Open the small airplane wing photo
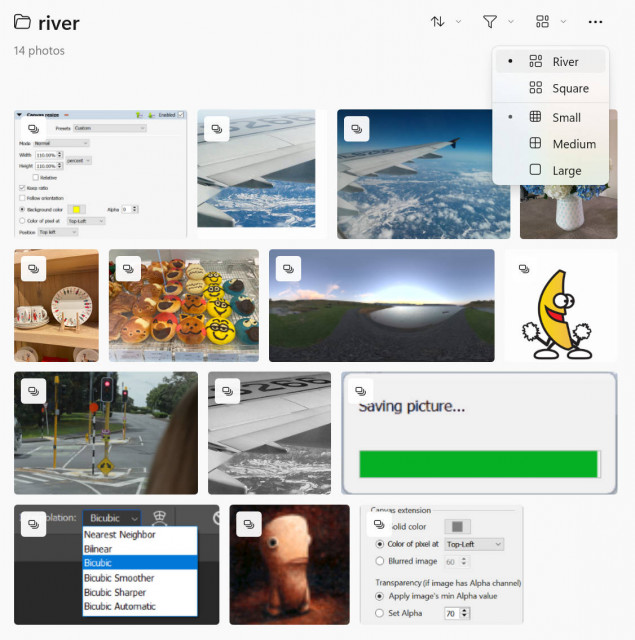Screen dimensions: 635x640 pyautogui.click(x=262, y=174)
